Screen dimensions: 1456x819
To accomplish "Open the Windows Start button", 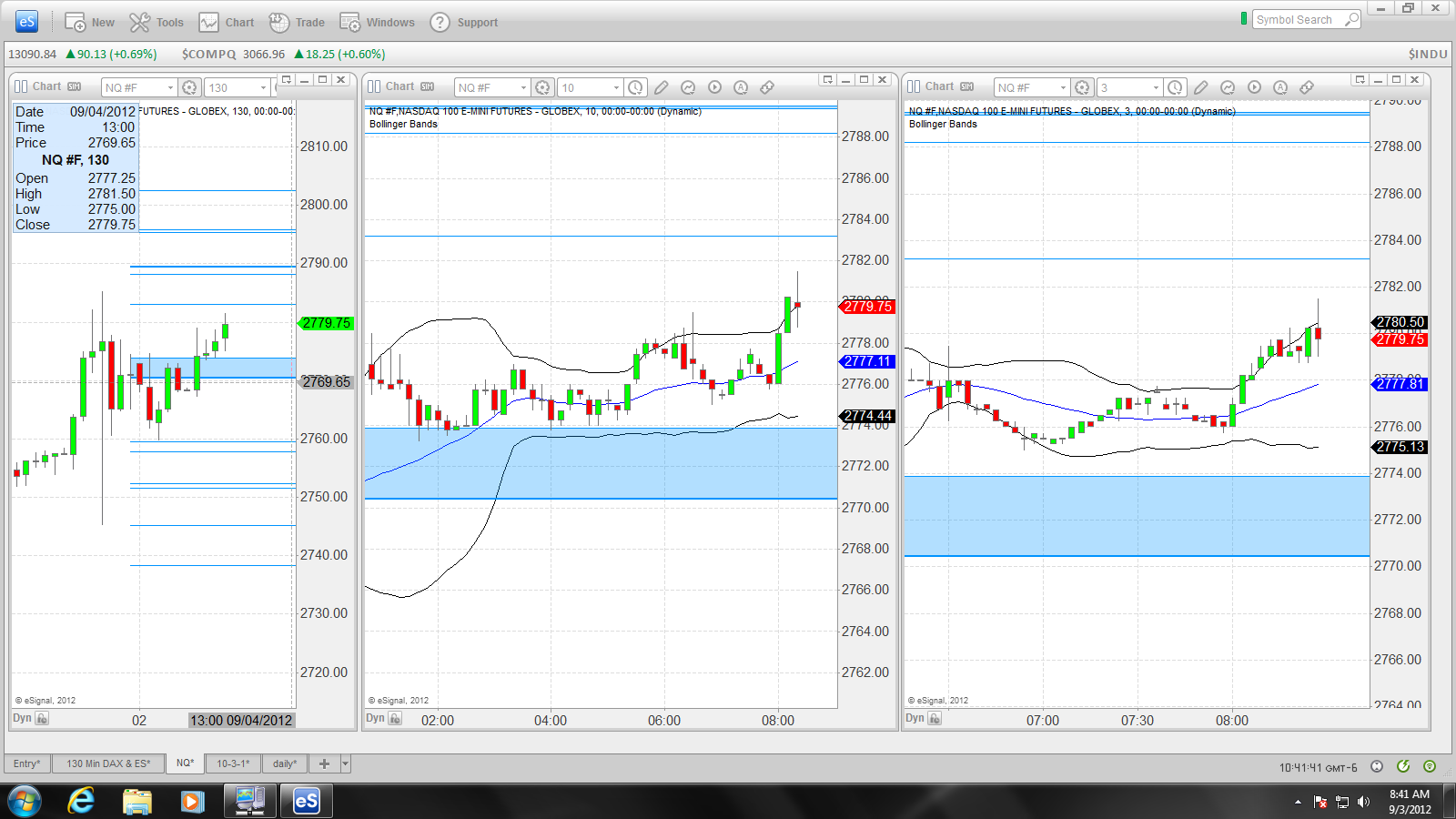I will click(25, 802).
